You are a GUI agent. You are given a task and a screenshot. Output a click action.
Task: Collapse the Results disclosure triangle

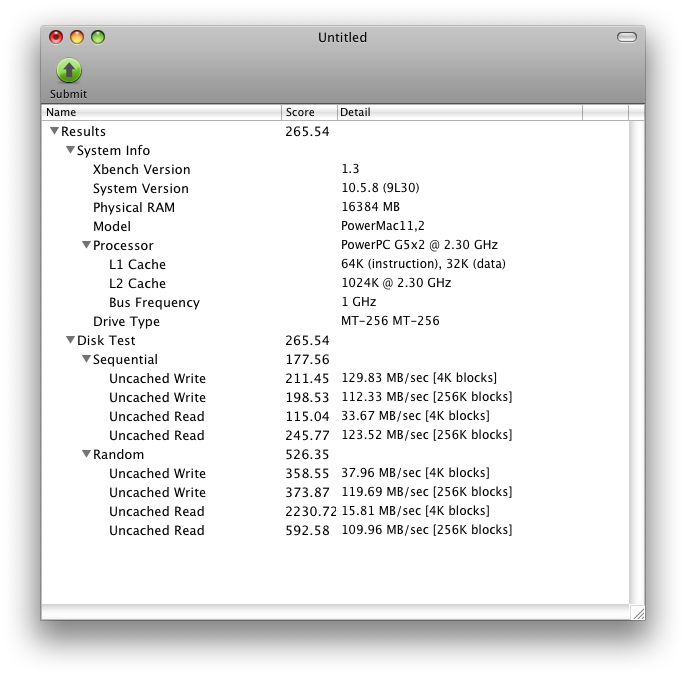54,131
